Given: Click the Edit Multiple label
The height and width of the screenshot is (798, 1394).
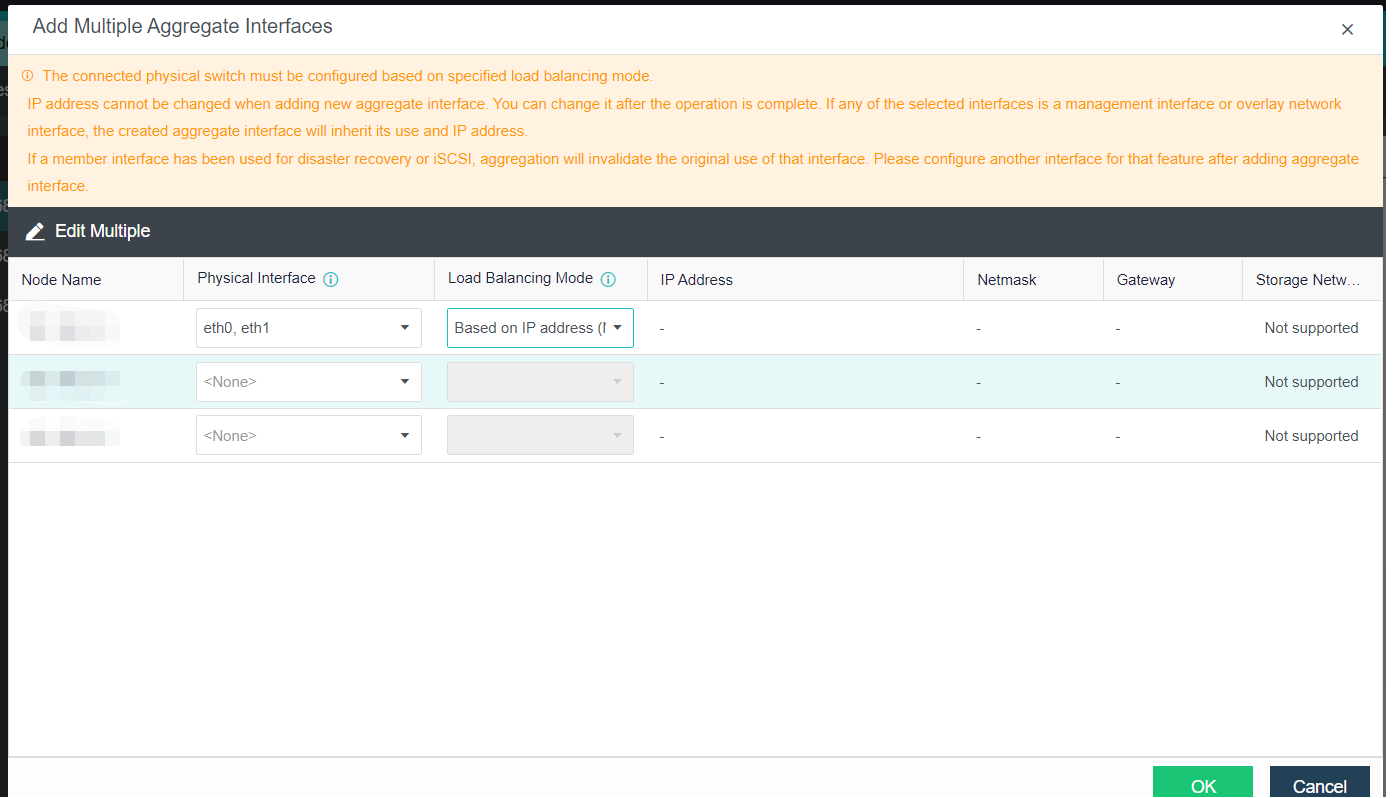Looking at the screenshot, I should [102, 232].
